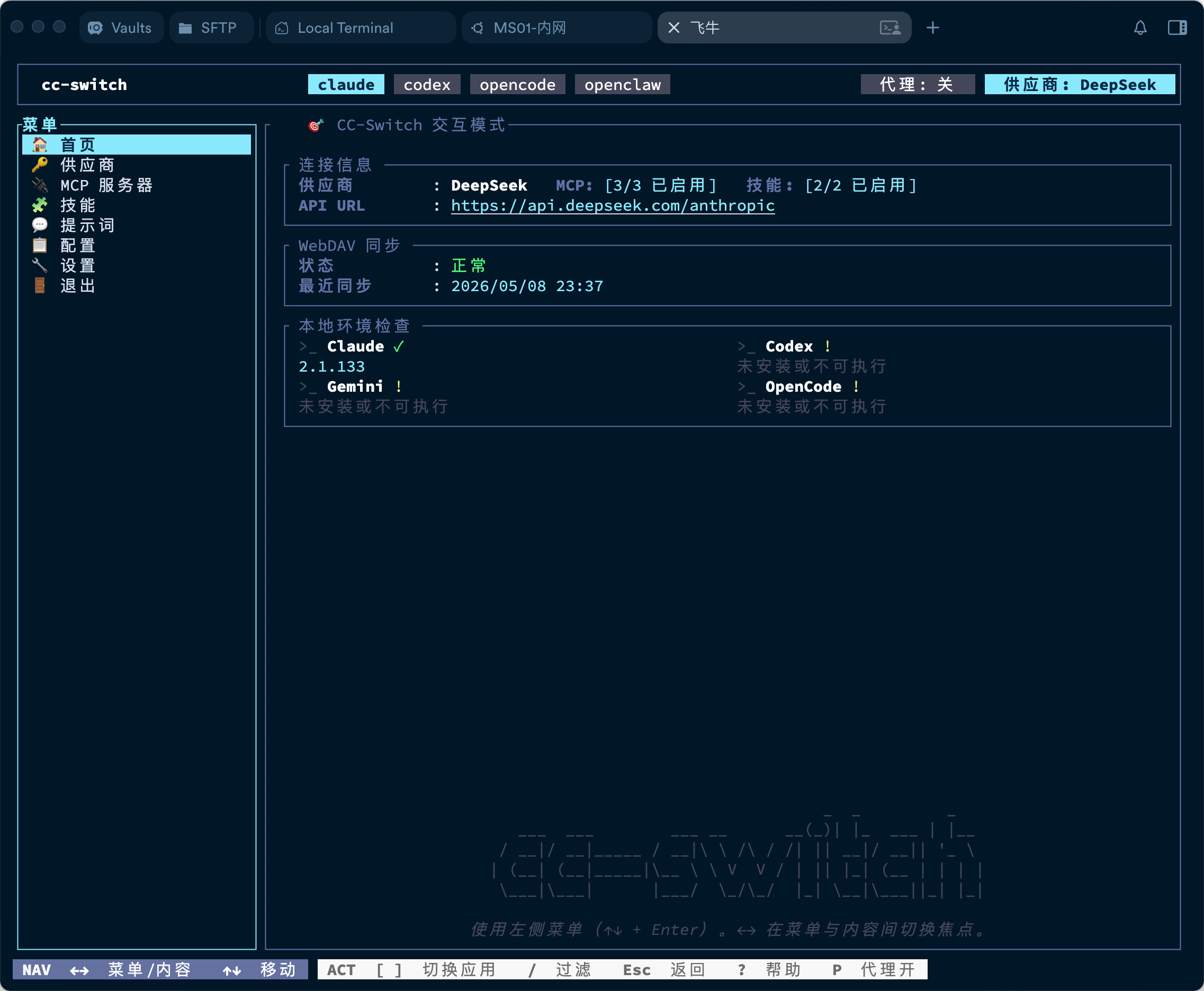Click the / 过滤 filter hint
1204x991 pixels.
[x=560, y=969]
